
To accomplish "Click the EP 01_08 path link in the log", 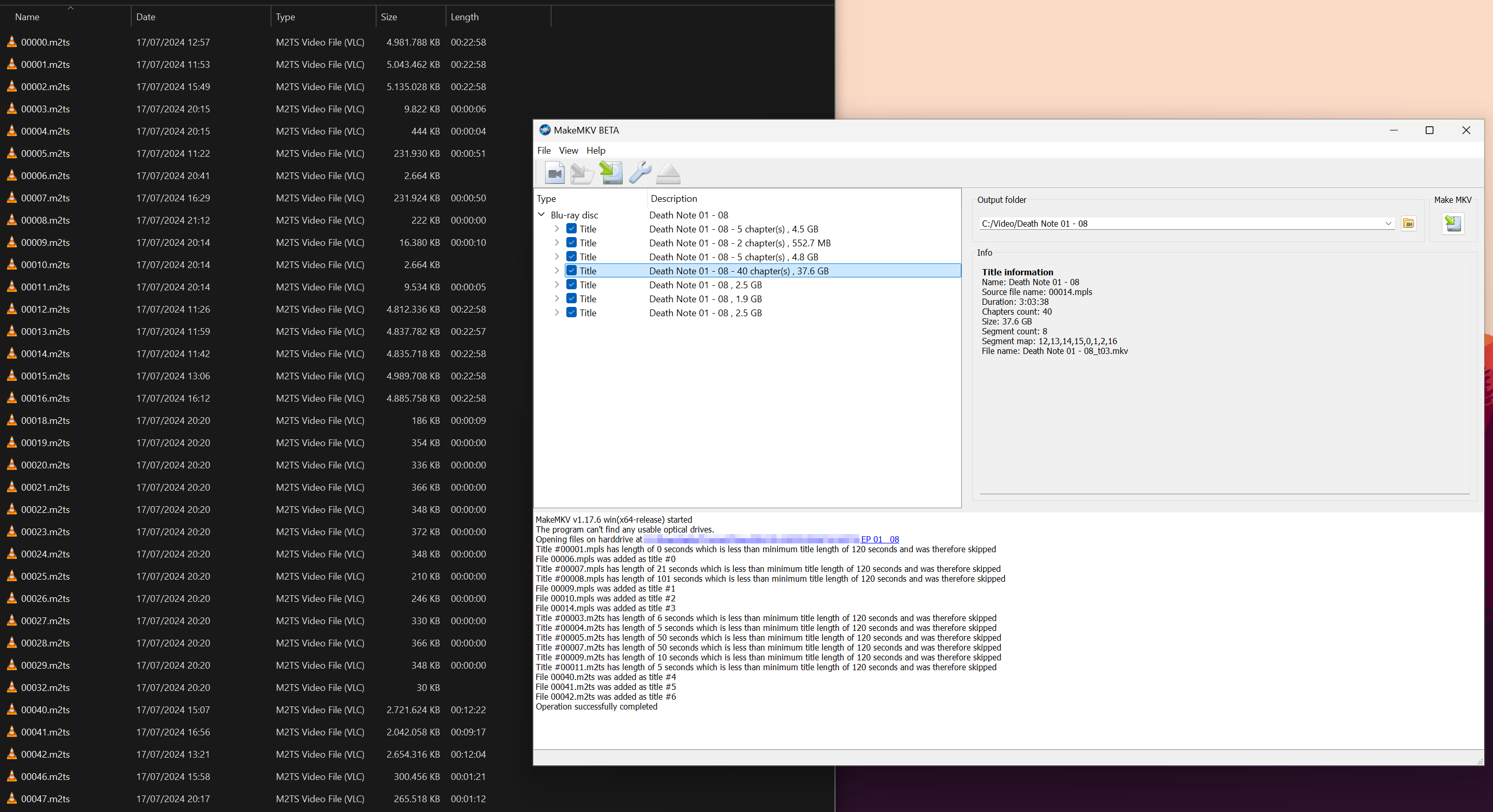I will (880, 539).
